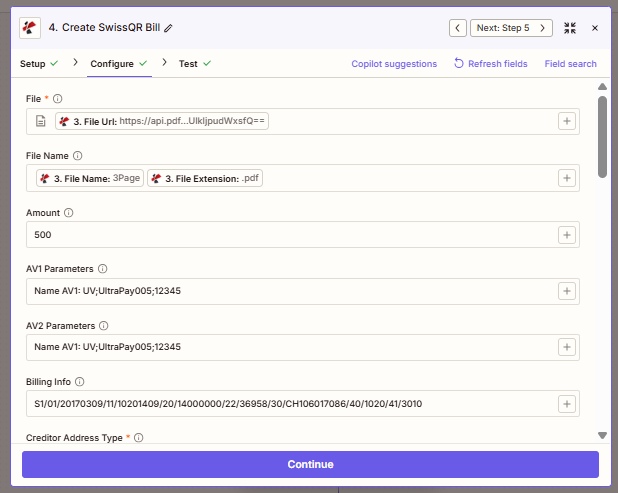
Task: Open Field search
Action: [570, 64]
